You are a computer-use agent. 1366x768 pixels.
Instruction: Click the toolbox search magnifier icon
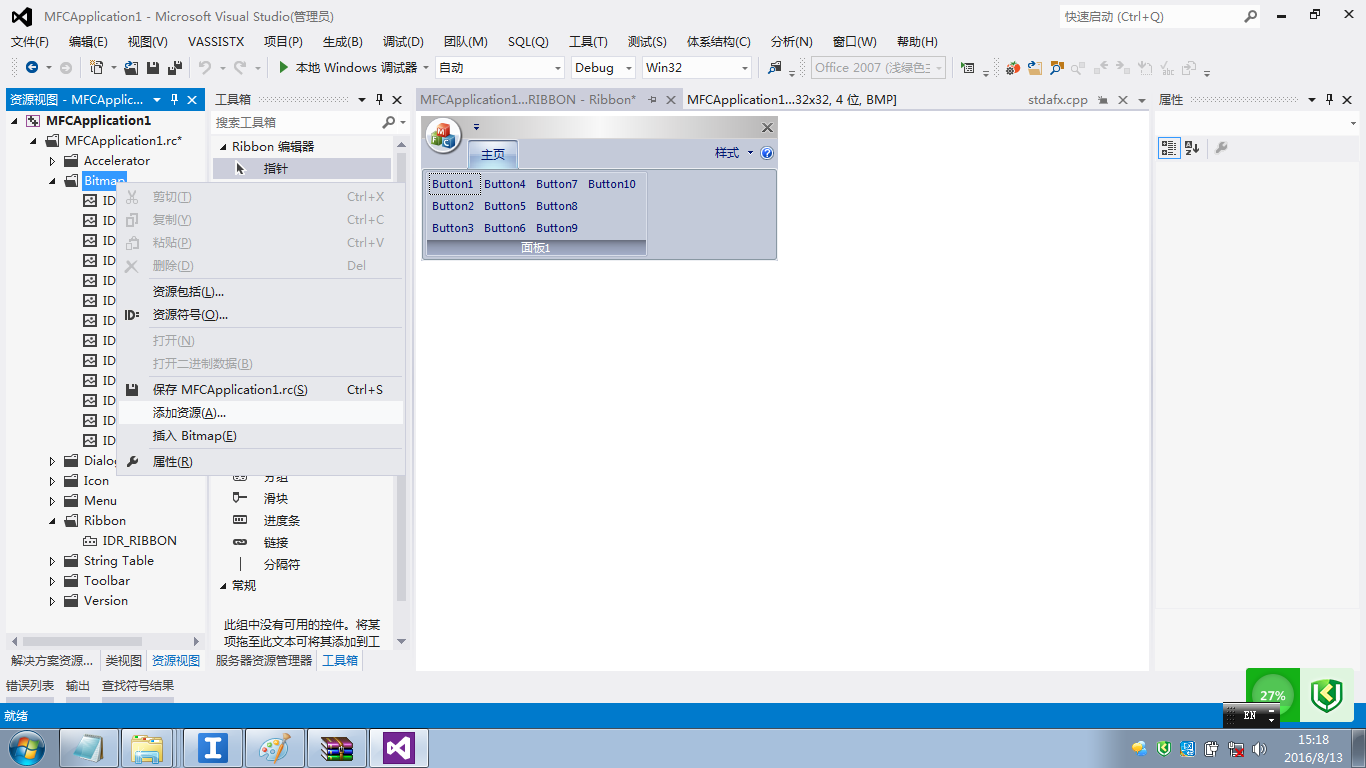coord(389,122)
